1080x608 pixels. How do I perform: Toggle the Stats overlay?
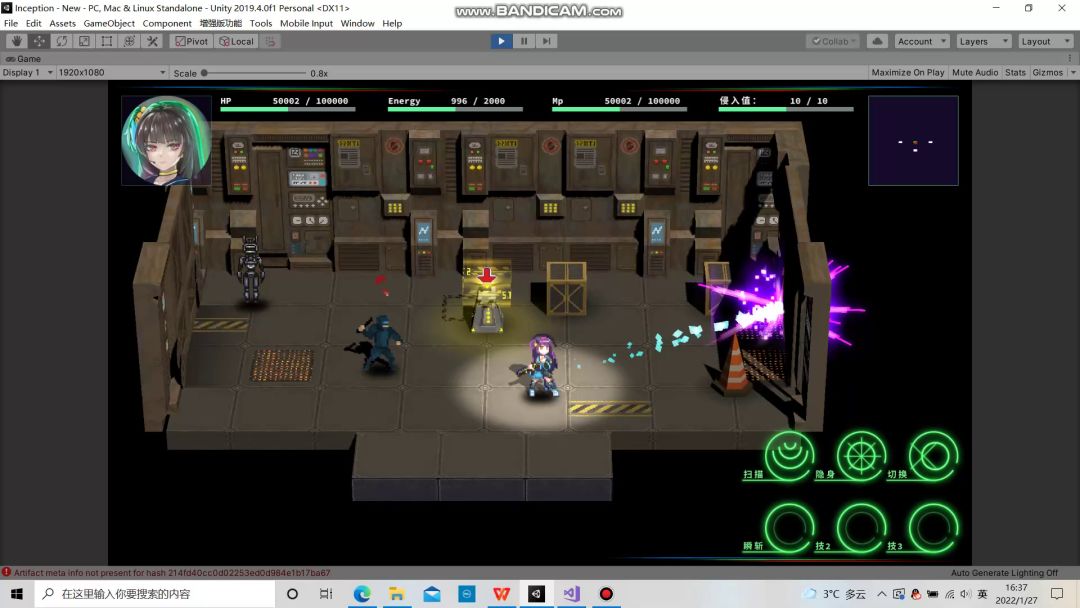[1015, 73]
